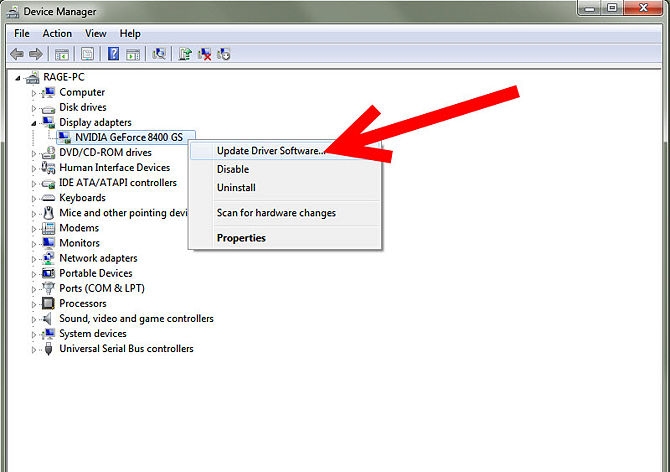This screenshot has height=472, width=670.
Task: Expand the Processors node arrow
Action: tap(34, 304)
